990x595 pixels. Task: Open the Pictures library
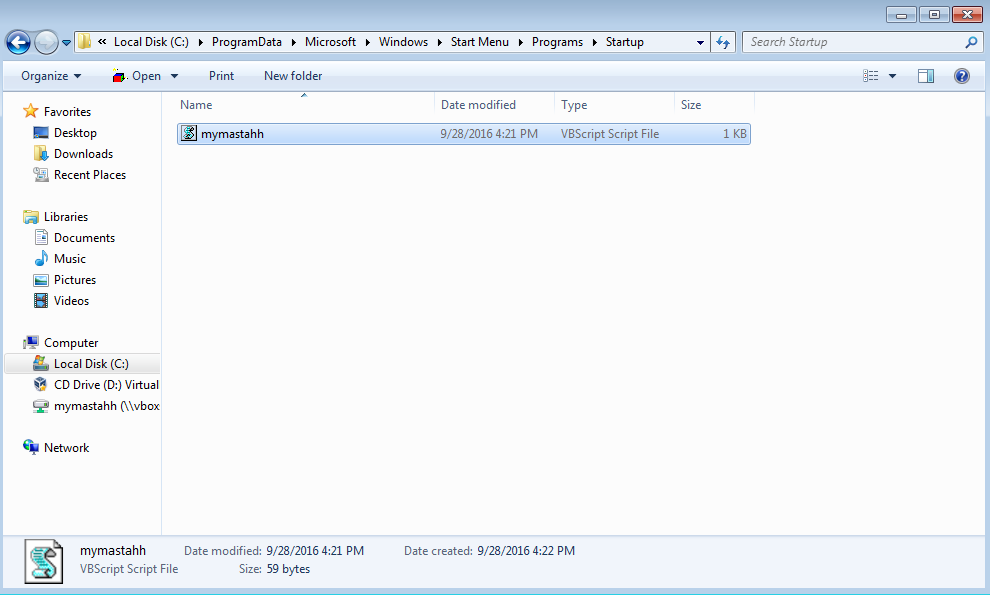pyautogui.click(x=75, y=280)
